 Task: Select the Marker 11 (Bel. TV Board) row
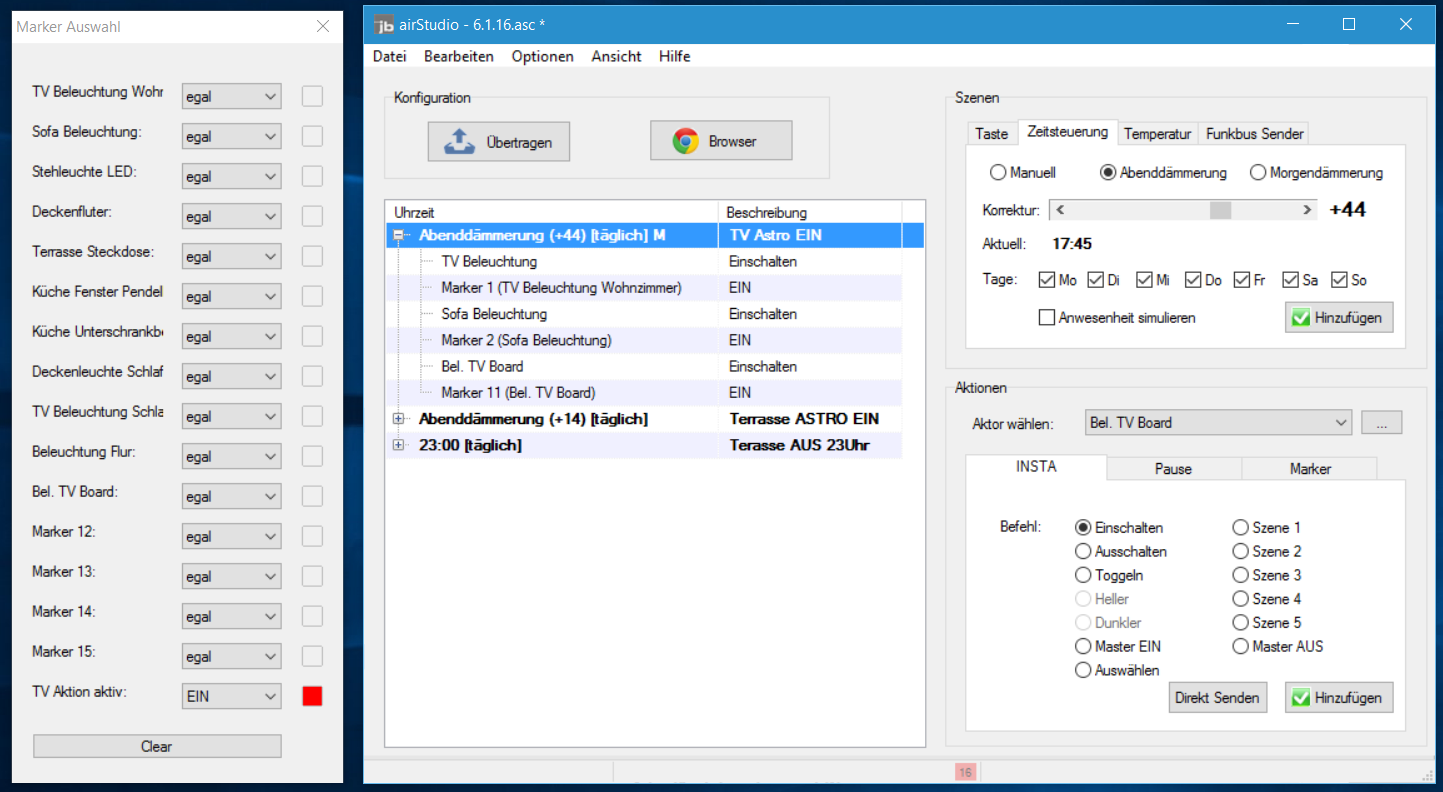pyautogui.click(x=517, y=393)
